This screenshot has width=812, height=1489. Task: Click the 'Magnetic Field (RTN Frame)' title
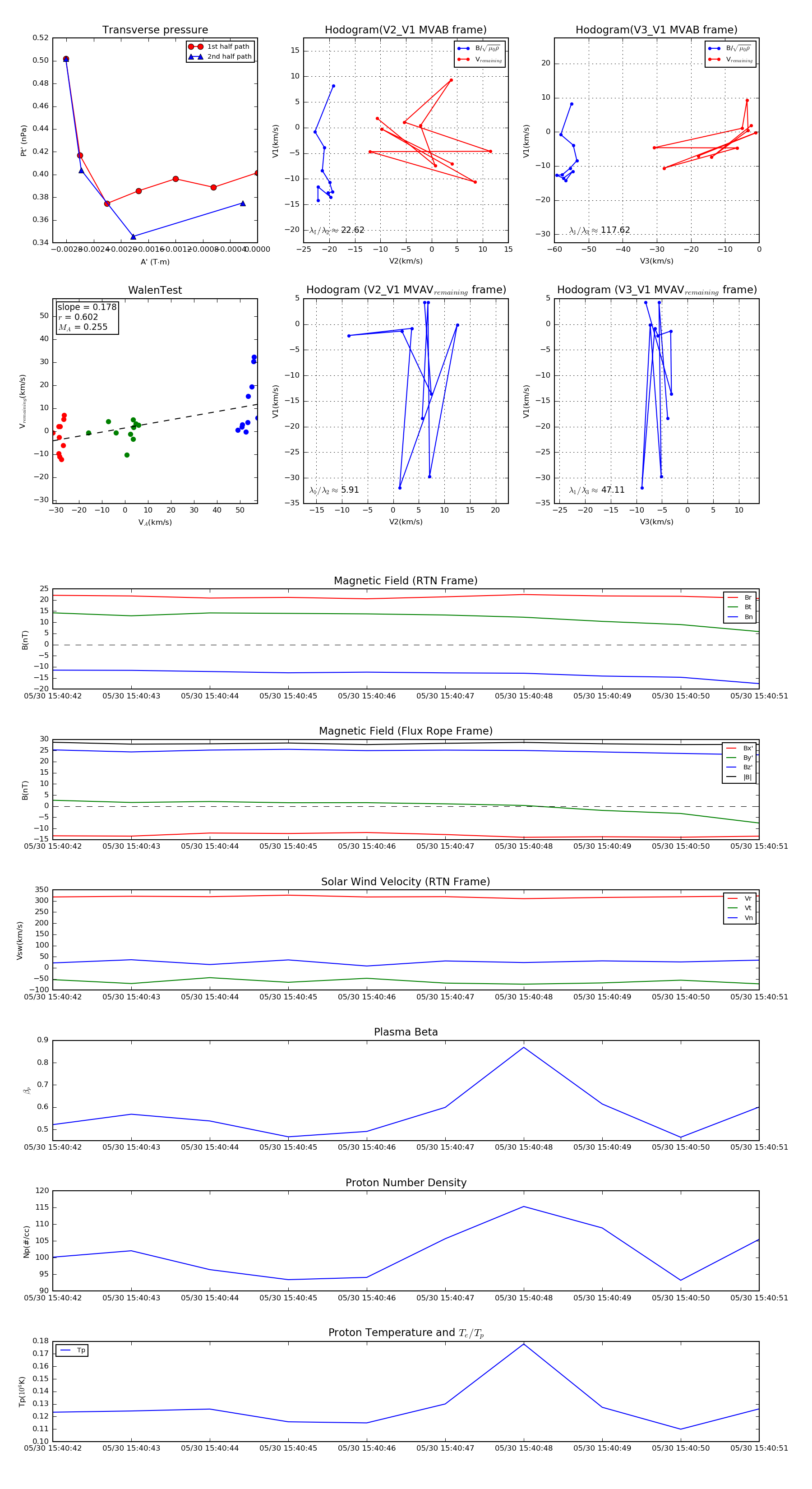[x=406, y=581]
